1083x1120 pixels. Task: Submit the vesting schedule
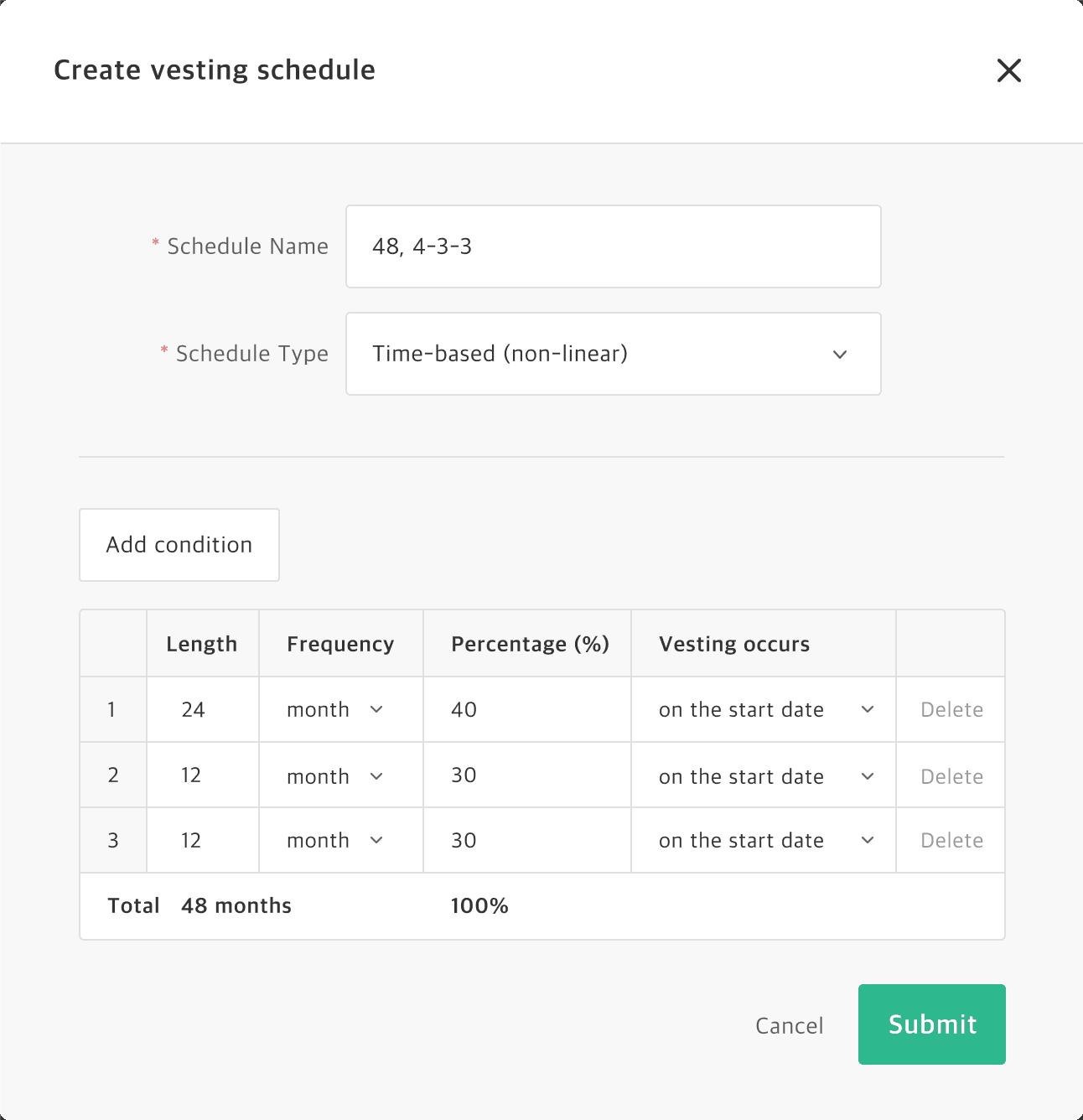pos(931,1024)
